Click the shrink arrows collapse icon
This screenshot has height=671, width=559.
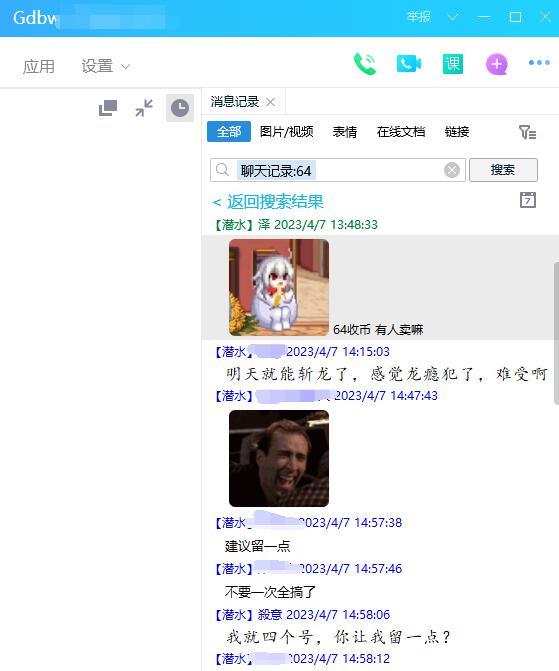click(144, 108)
